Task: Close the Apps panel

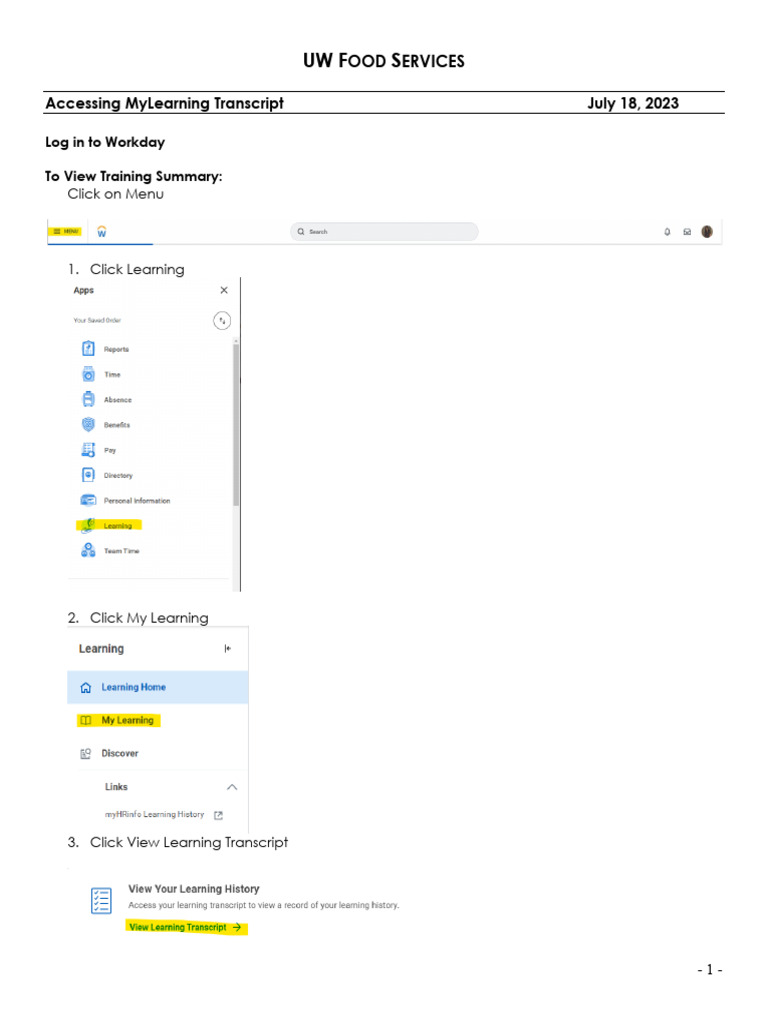Action: 224,290
